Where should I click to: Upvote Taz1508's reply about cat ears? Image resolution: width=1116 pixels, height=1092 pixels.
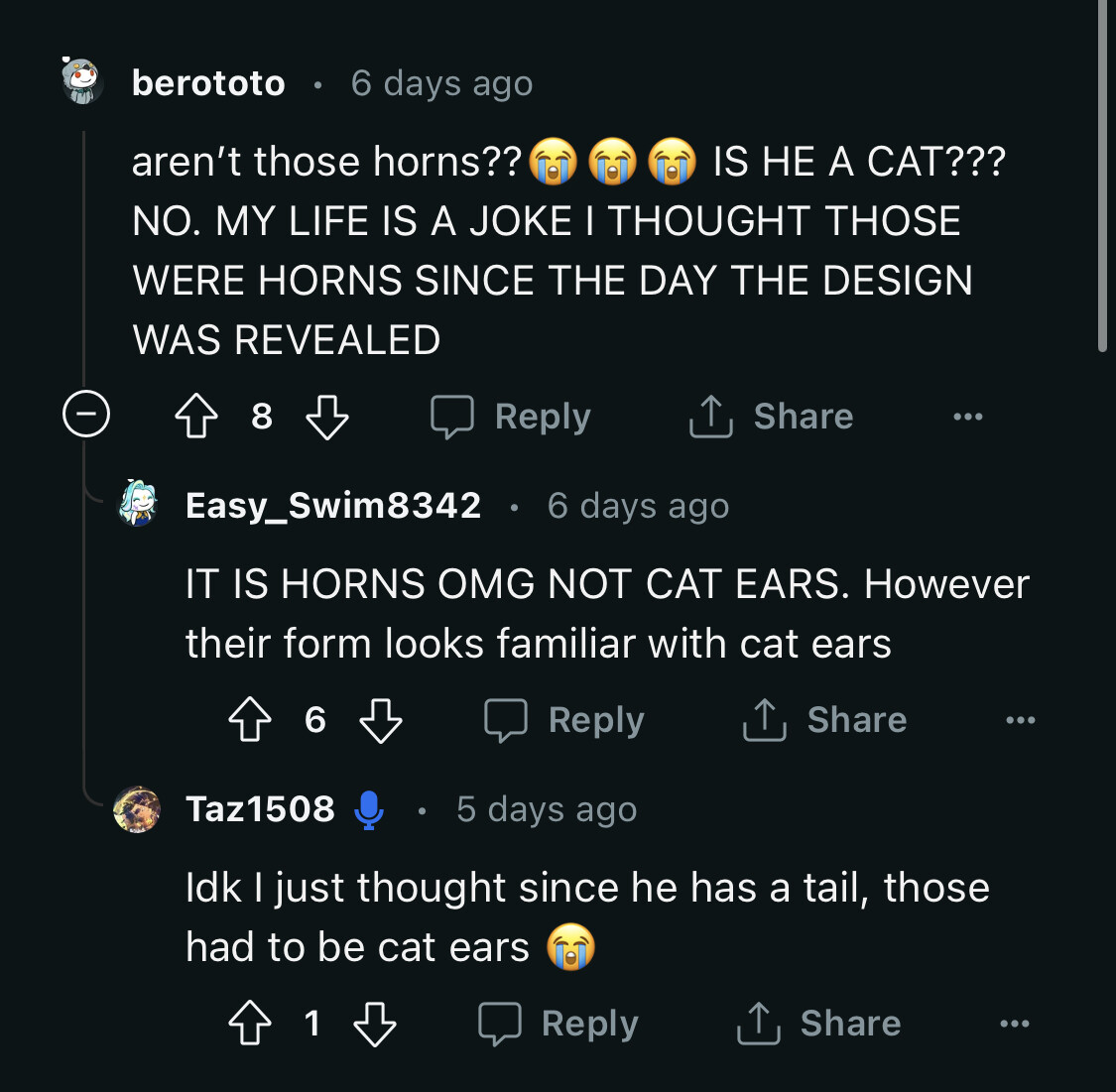click(x=250, y=1024)
